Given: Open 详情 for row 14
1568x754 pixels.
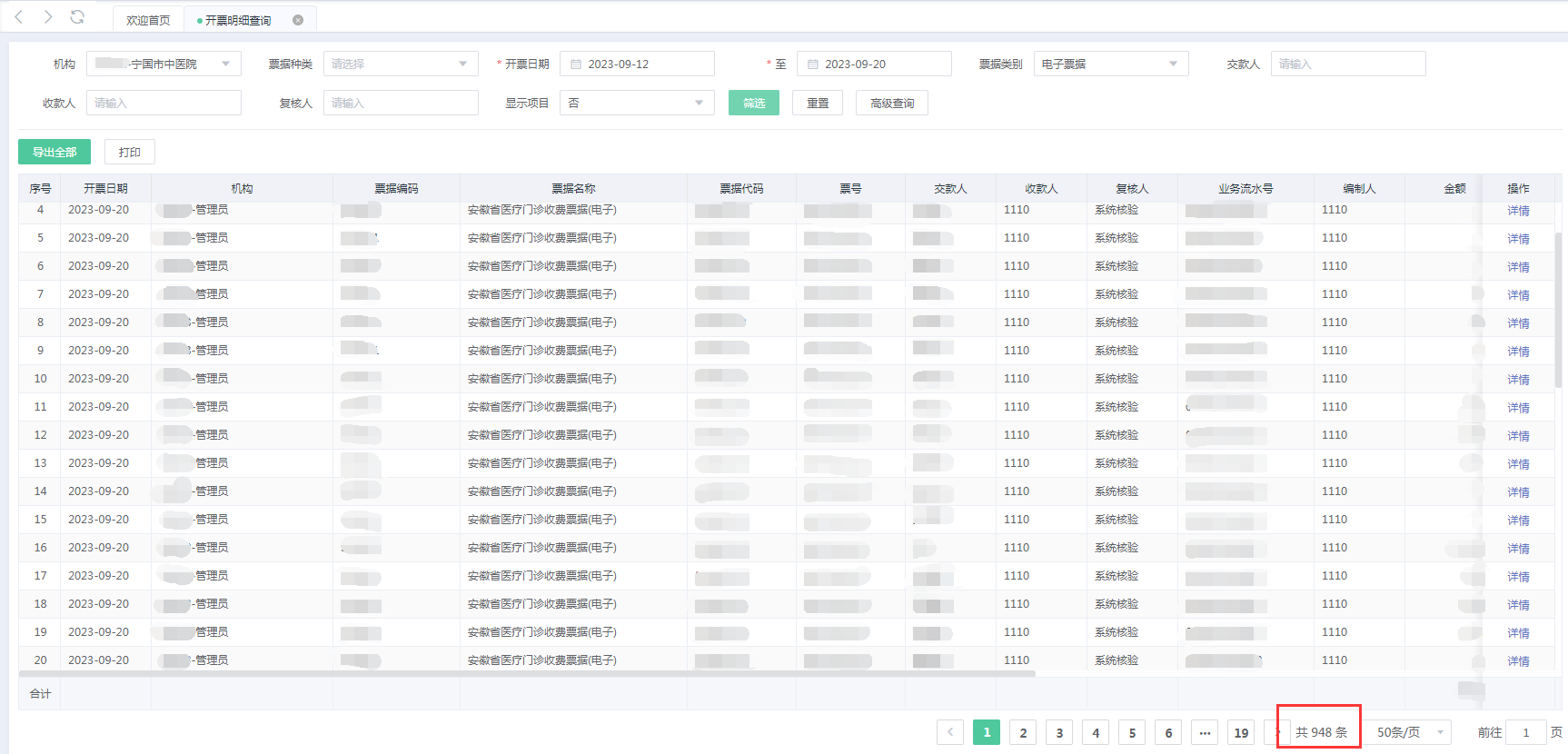Looking at the screenshot, I should [1518, 492].
